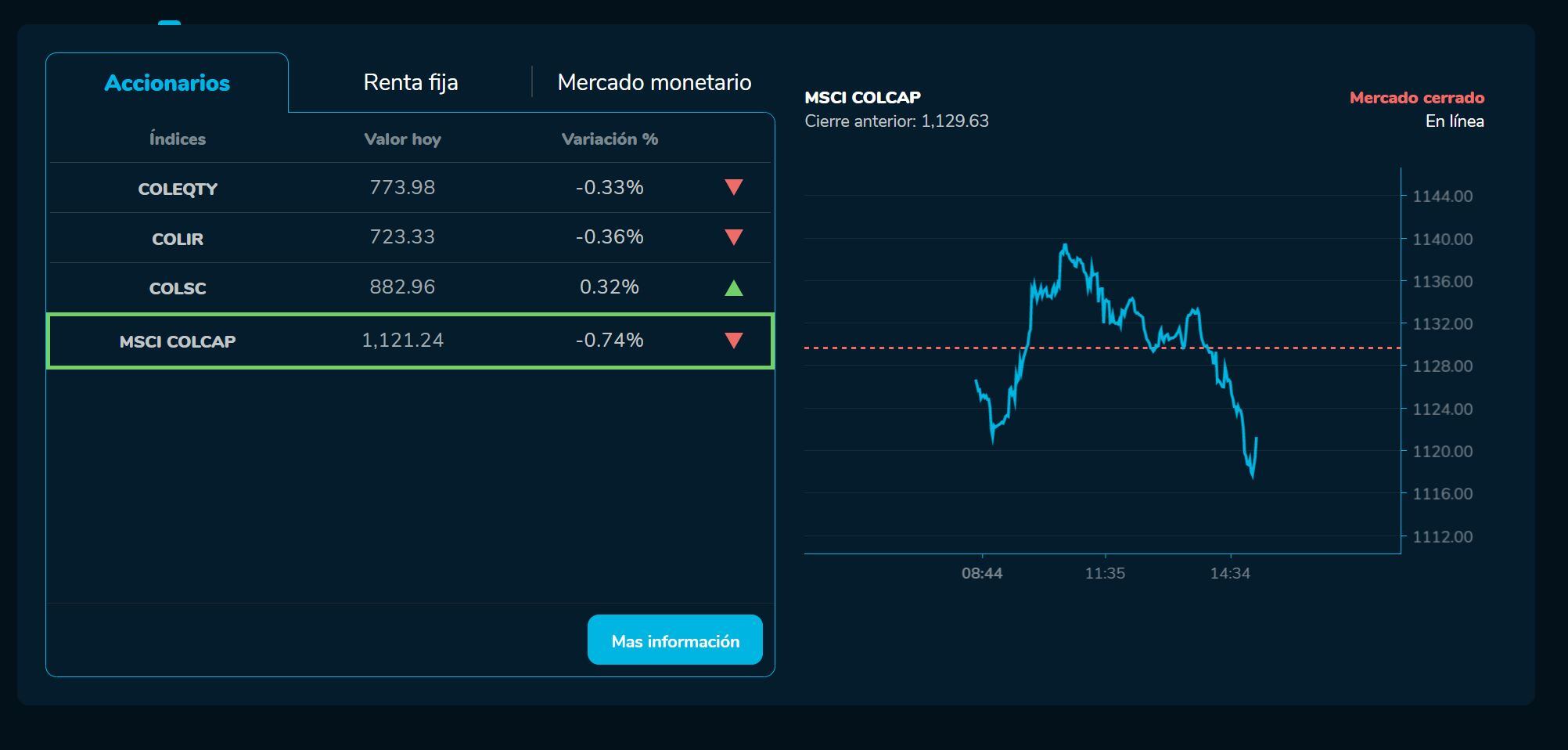Switch to the Mercado monetario tab
The height and width of the screenshot is (750, 1568).
coord(654,81)
